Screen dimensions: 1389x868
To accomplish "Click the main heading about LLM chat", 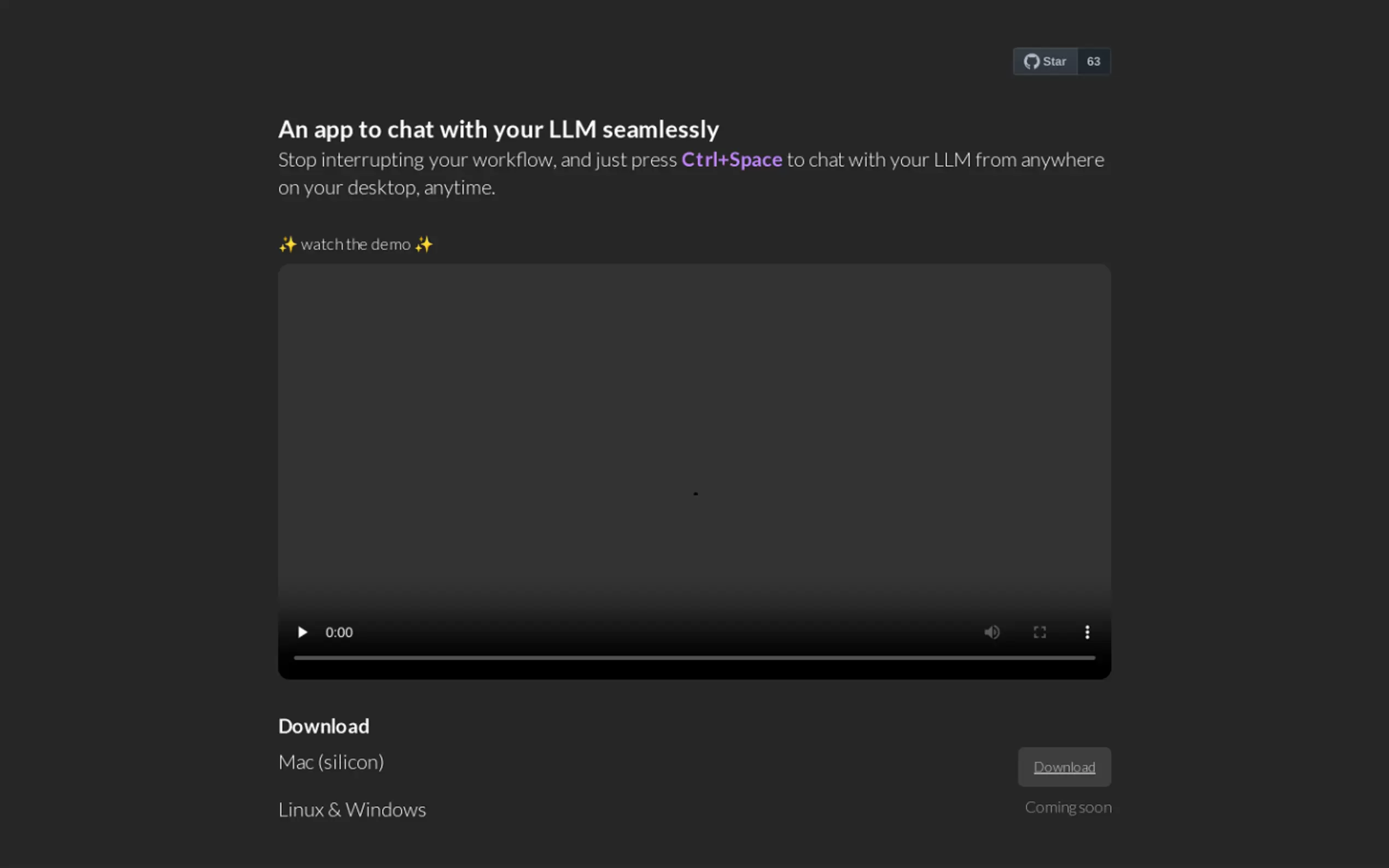I will point(498,129).
